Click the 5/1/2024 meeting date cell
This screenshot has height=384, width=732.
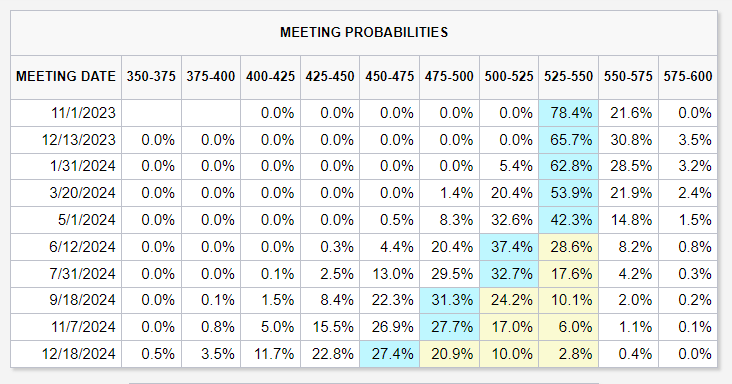(x=66, y=220)
